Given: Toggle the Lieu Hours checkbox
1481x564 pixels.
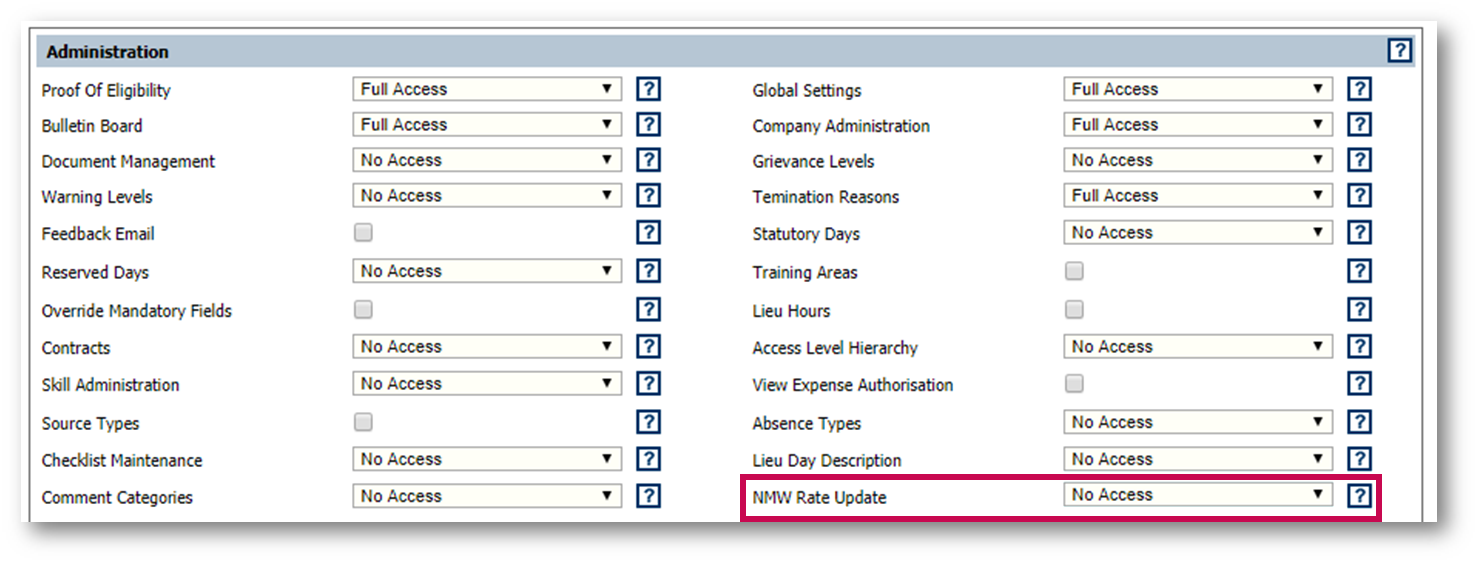Looking at the screenshot, I should click(1074, 310).
